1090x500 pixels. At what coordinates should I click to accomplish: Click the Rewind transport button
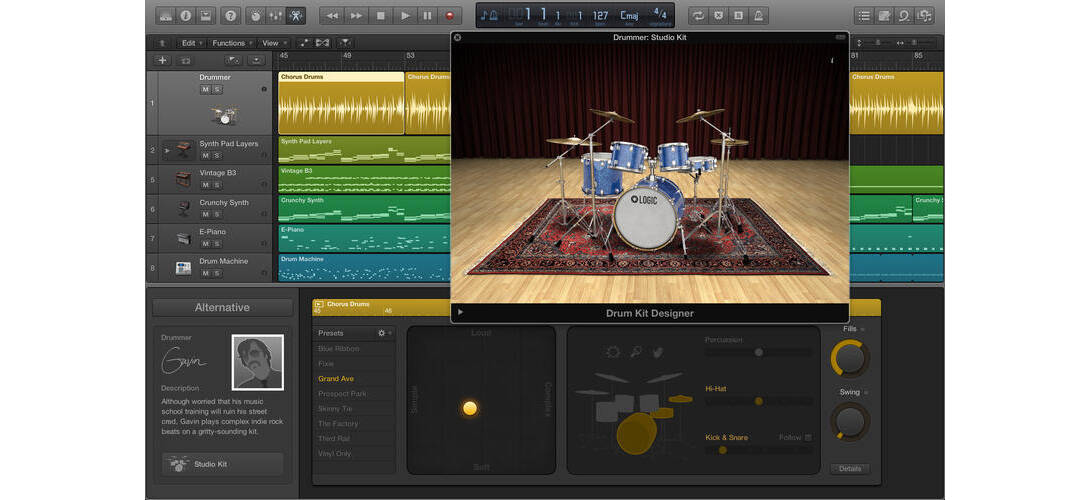pyautogui.click(x=332, y=15)
